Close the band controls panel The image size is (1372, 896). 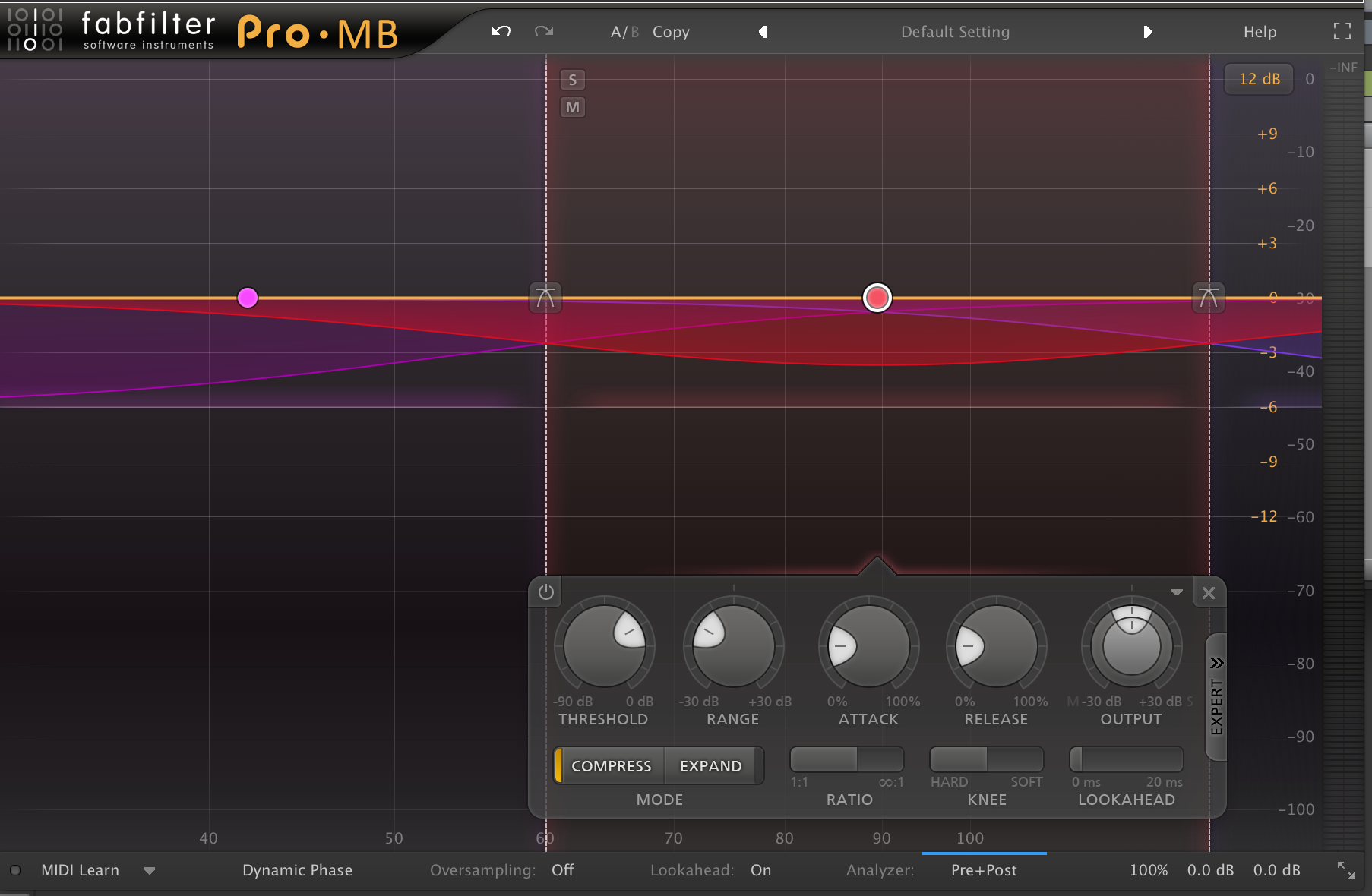[x=1209, y=593]
